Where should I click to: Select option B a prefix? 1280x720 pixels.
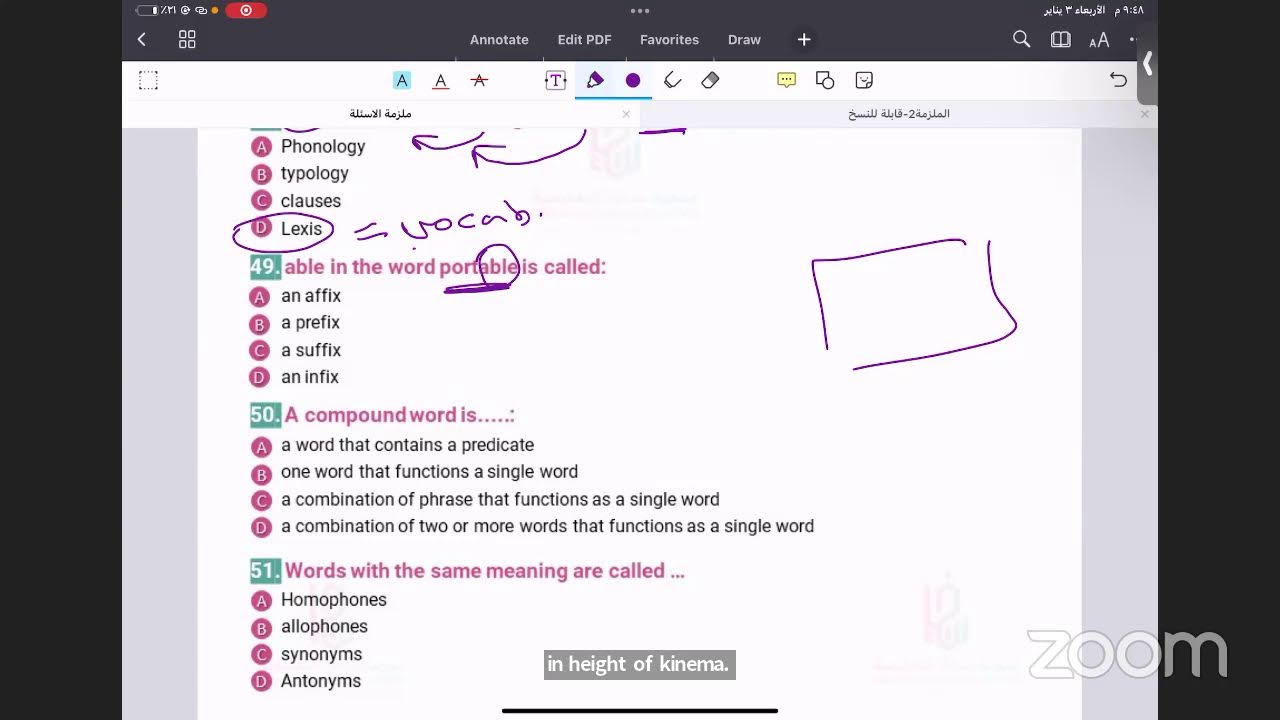pyautogui.click(x=295, y=323)
